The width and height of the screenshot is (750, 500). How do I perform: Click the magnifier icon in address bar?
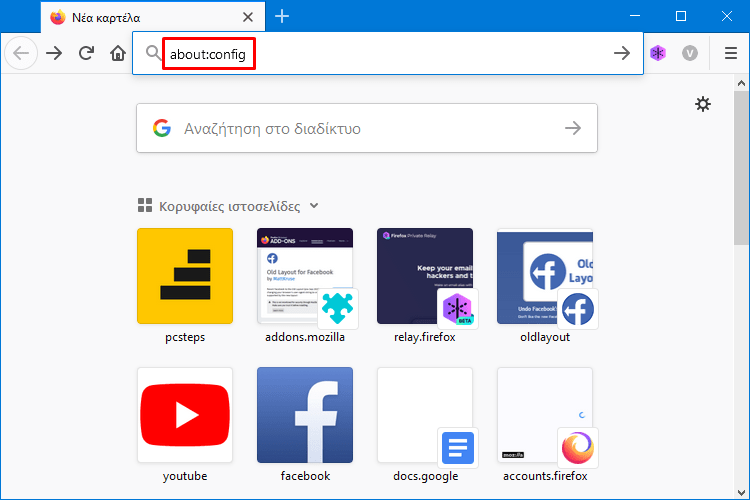coord(153,53)
